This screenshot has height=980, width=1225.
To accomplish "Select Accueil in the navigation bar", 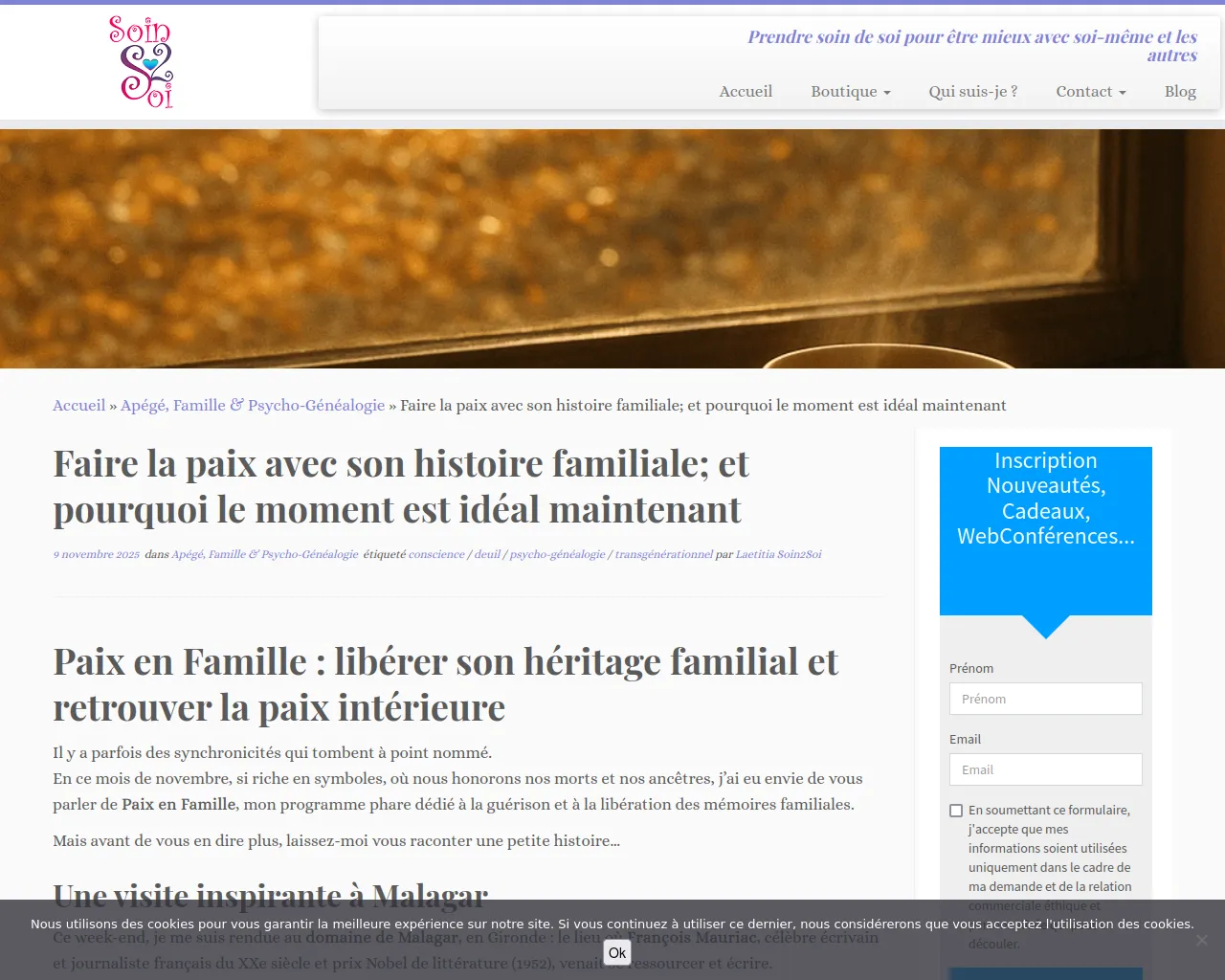I will 746,91.
